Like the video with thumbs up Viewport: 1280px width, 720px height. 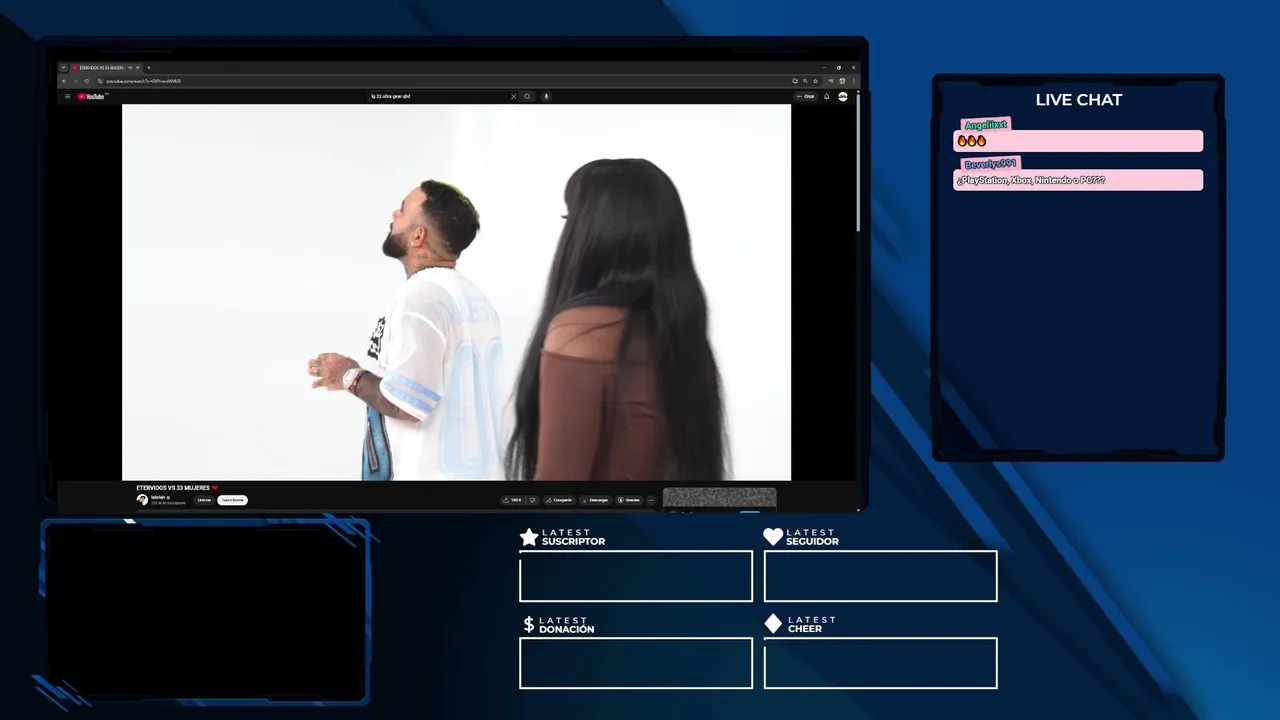pyautogui.click(x=512, y=500)
